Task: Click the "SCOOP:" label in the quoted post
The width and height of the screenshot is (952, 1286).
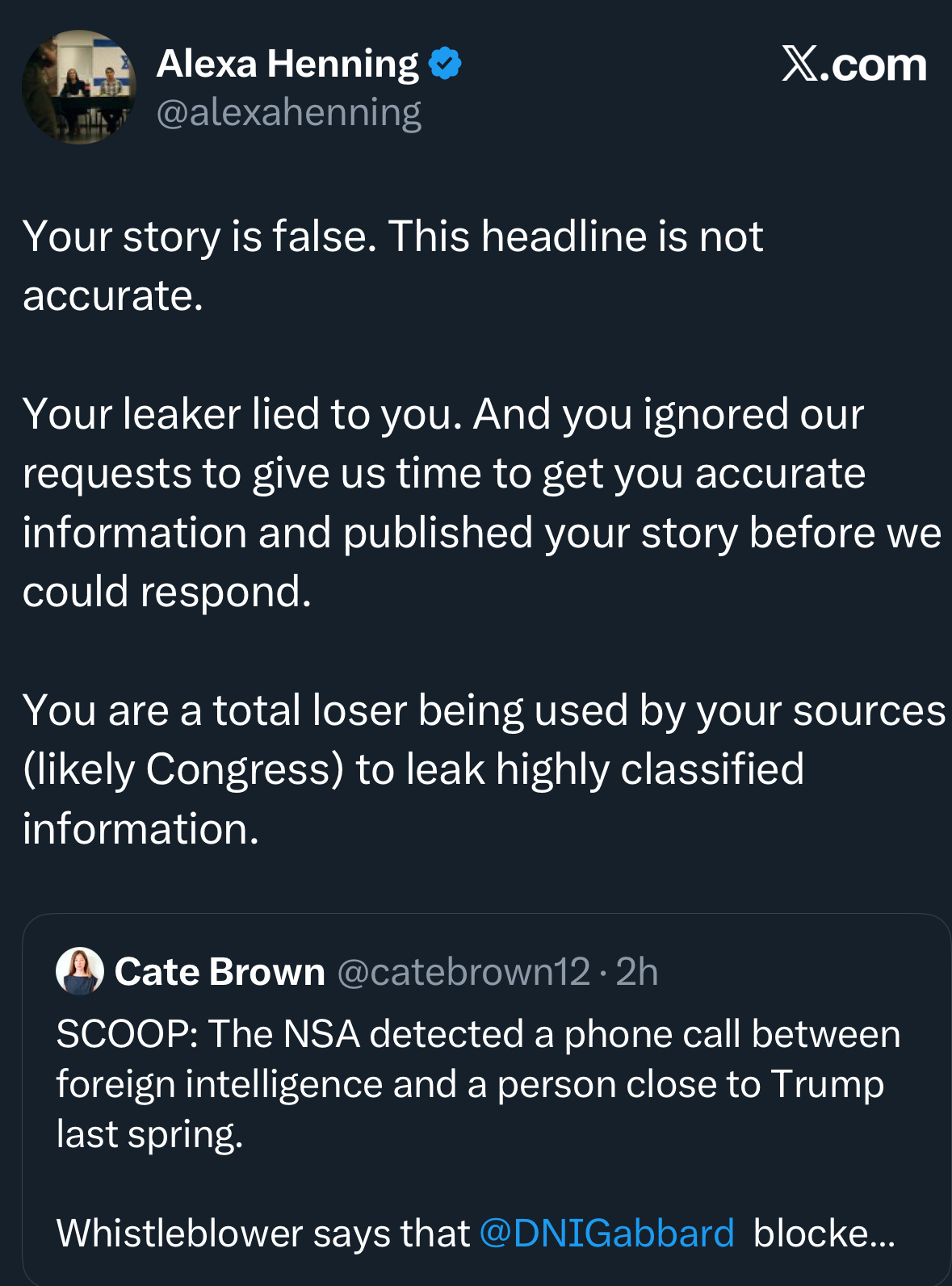Action: [x=128, y=1034]
